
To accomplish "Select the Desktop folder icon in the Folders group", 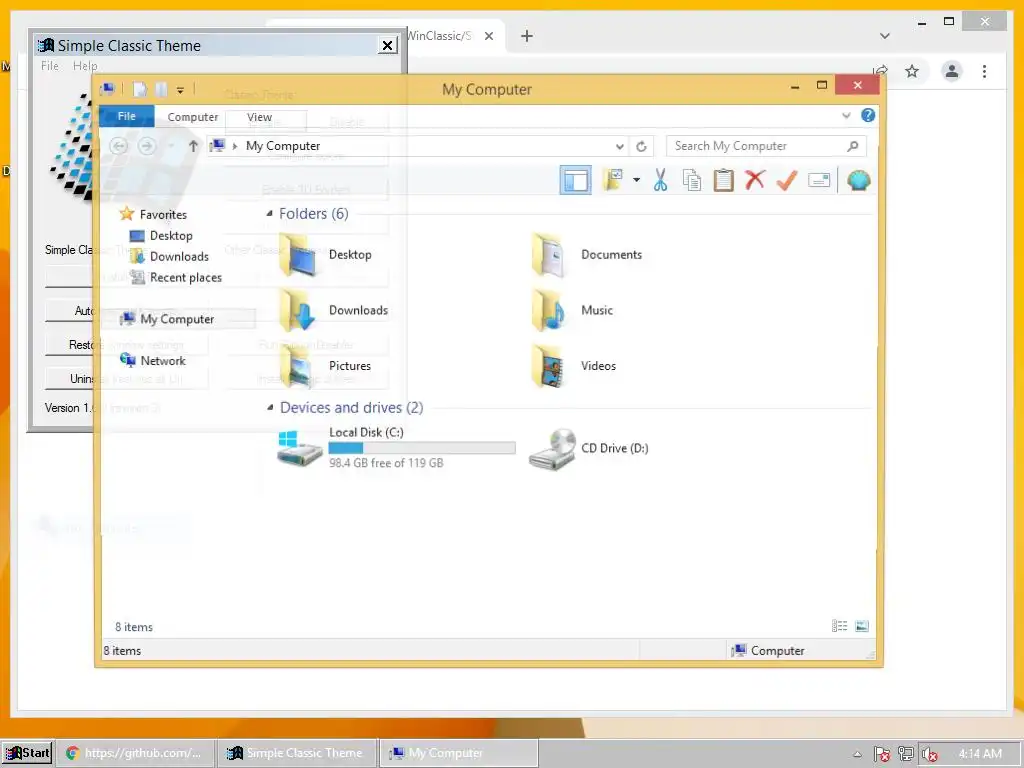I will click(x=298, y=255).
